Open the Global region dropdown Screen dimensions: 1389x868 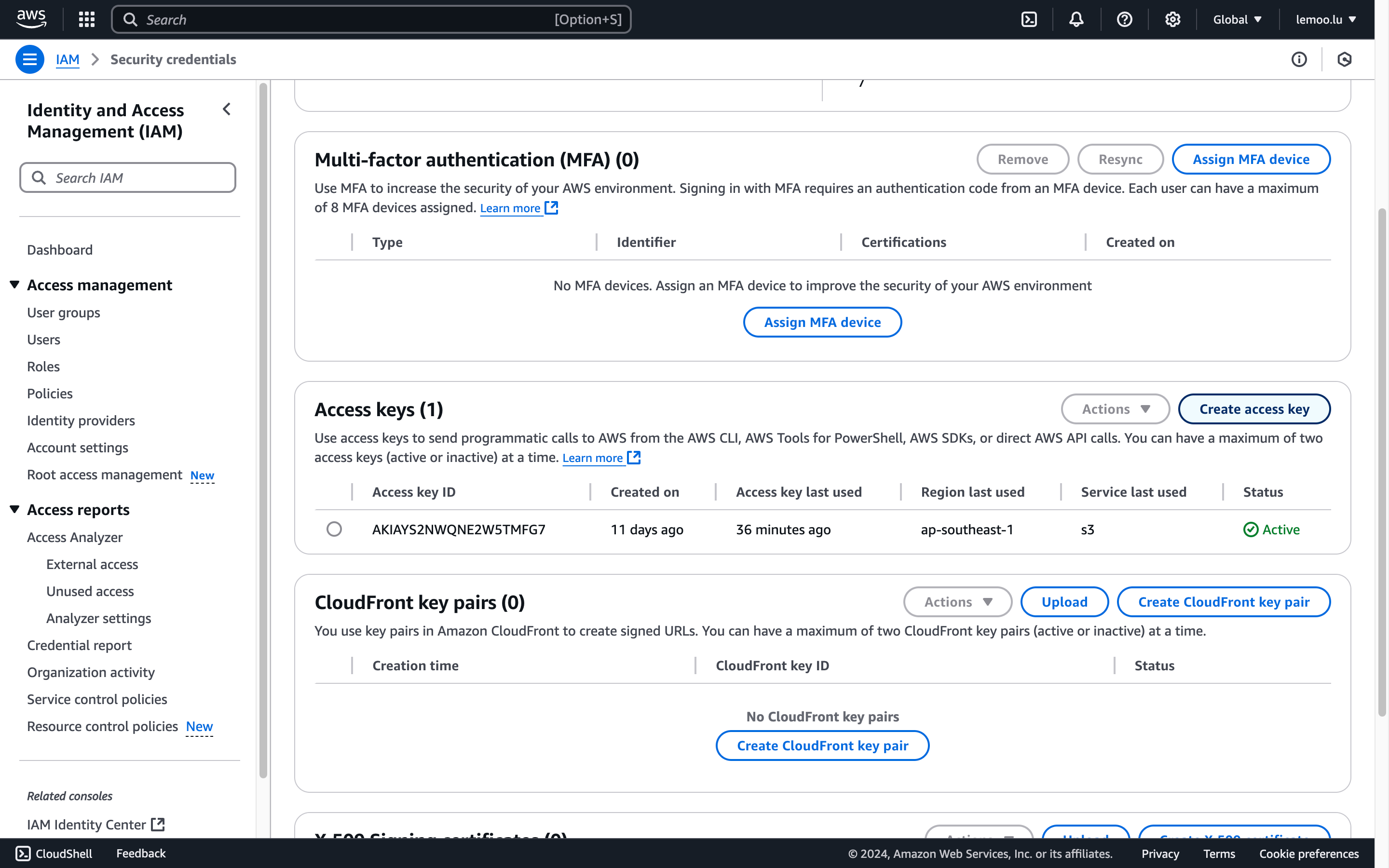[x=1237, y=19]
